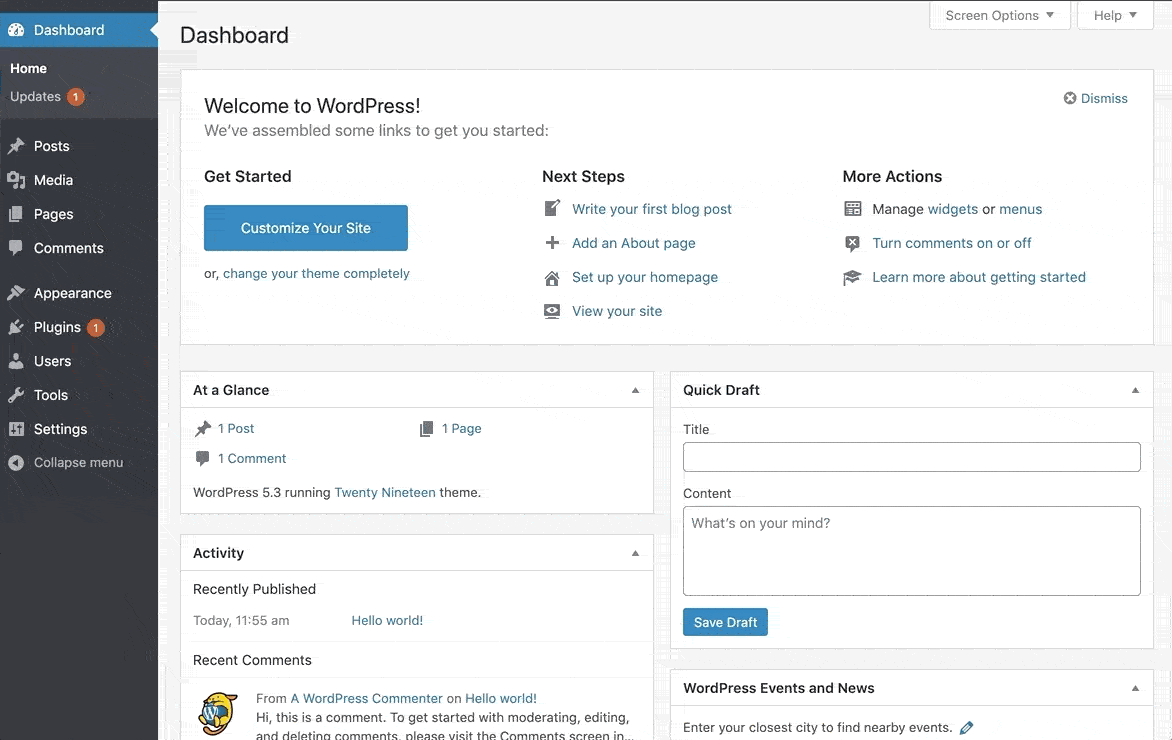Click the Write your first blog post link
This screenshot has height=740, width=1172.
652,209
